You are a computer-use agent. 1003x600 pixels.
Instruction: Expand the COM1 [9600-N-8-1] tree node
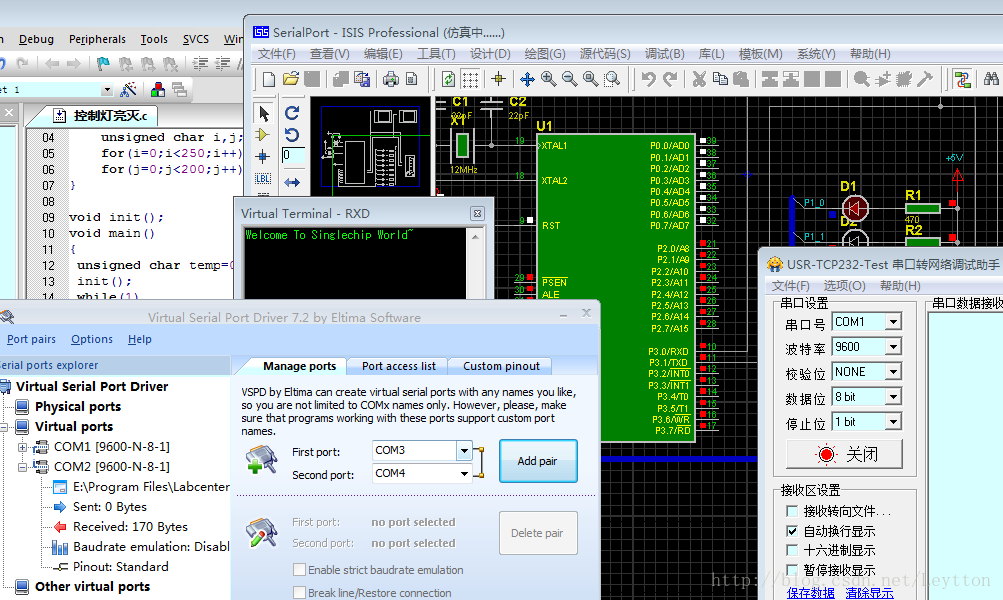22,447
